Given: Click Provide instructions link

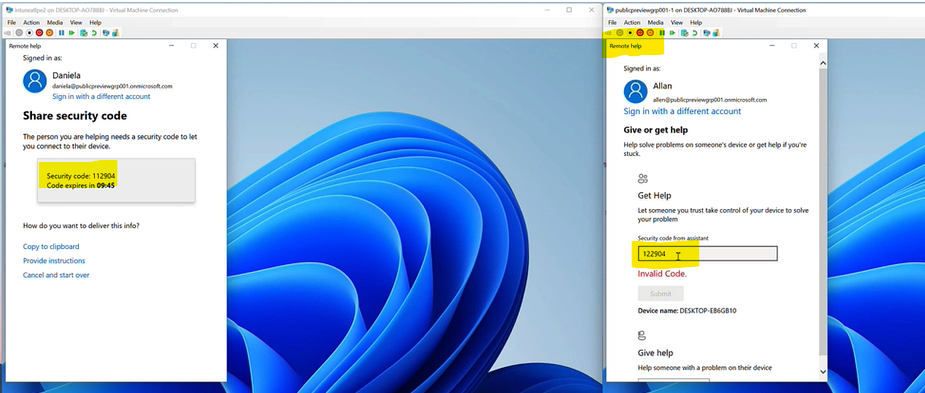Looking at the screenshot, I should point(54,261).
